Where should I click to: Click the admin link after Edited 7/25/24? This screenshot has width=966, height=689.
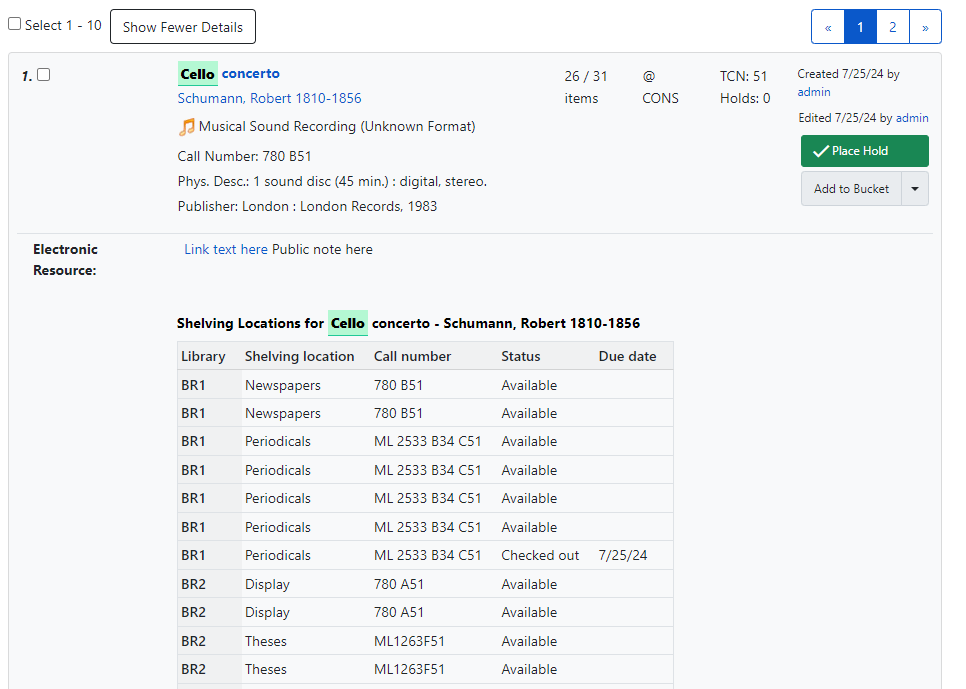click(x=911, y=117)
